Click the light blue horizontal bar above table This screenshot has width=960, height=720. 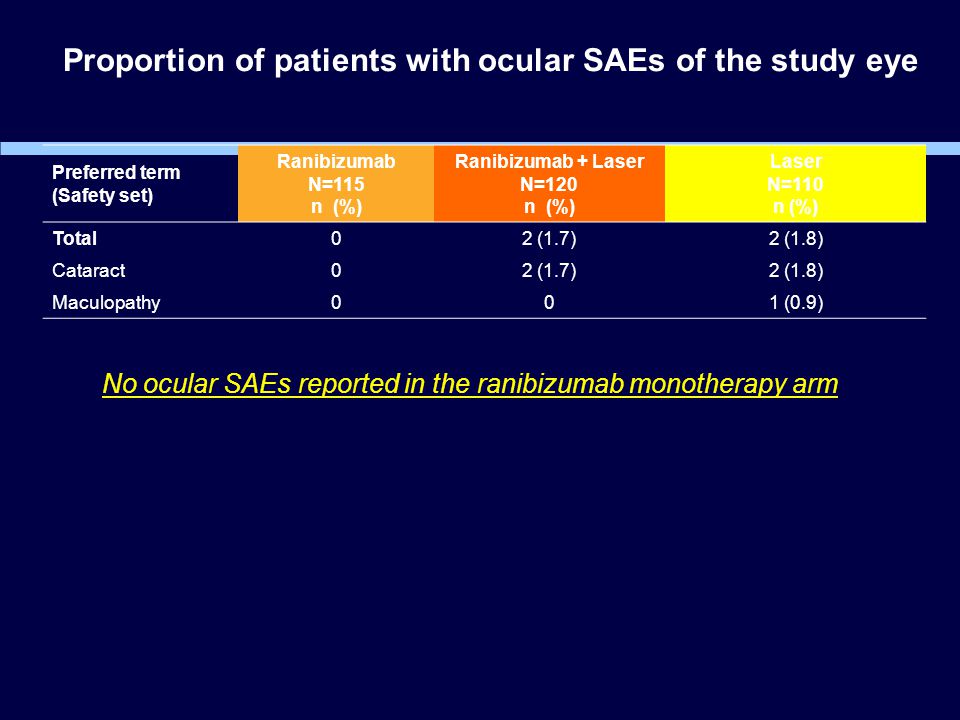click(x=119, y=149)
